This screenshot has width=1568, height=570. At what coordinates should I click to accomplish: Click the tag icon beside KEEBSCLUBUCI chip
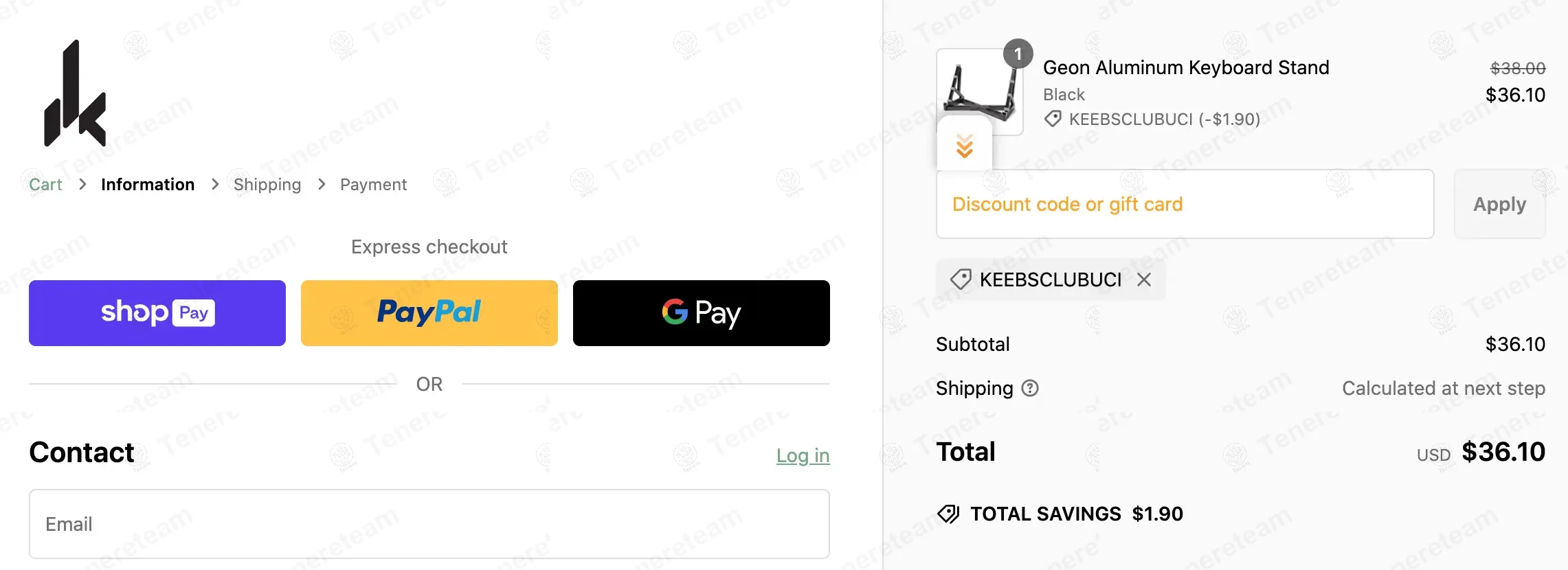961,280
